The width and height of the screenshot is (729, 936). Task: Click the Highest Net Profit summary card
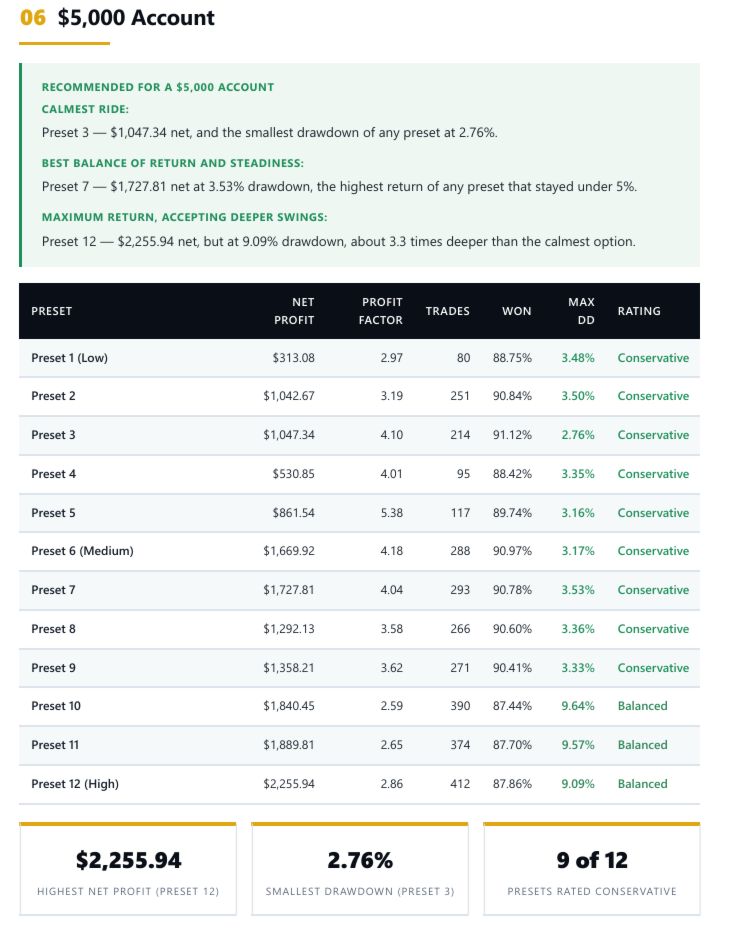pos(128,869)
